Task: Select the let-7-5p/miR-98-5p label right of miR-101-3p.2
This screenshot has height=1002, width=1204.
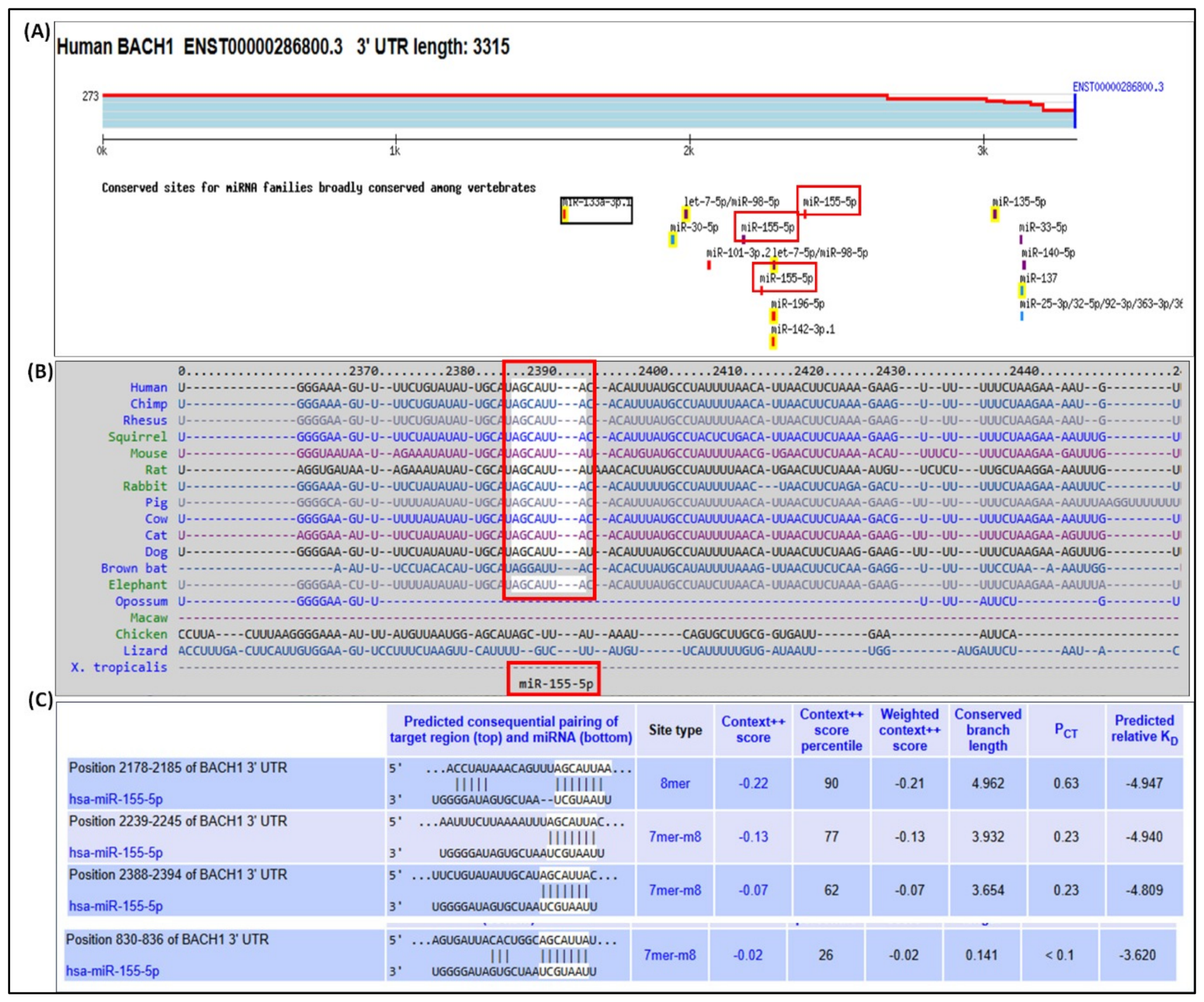Action: pos(820,252)
